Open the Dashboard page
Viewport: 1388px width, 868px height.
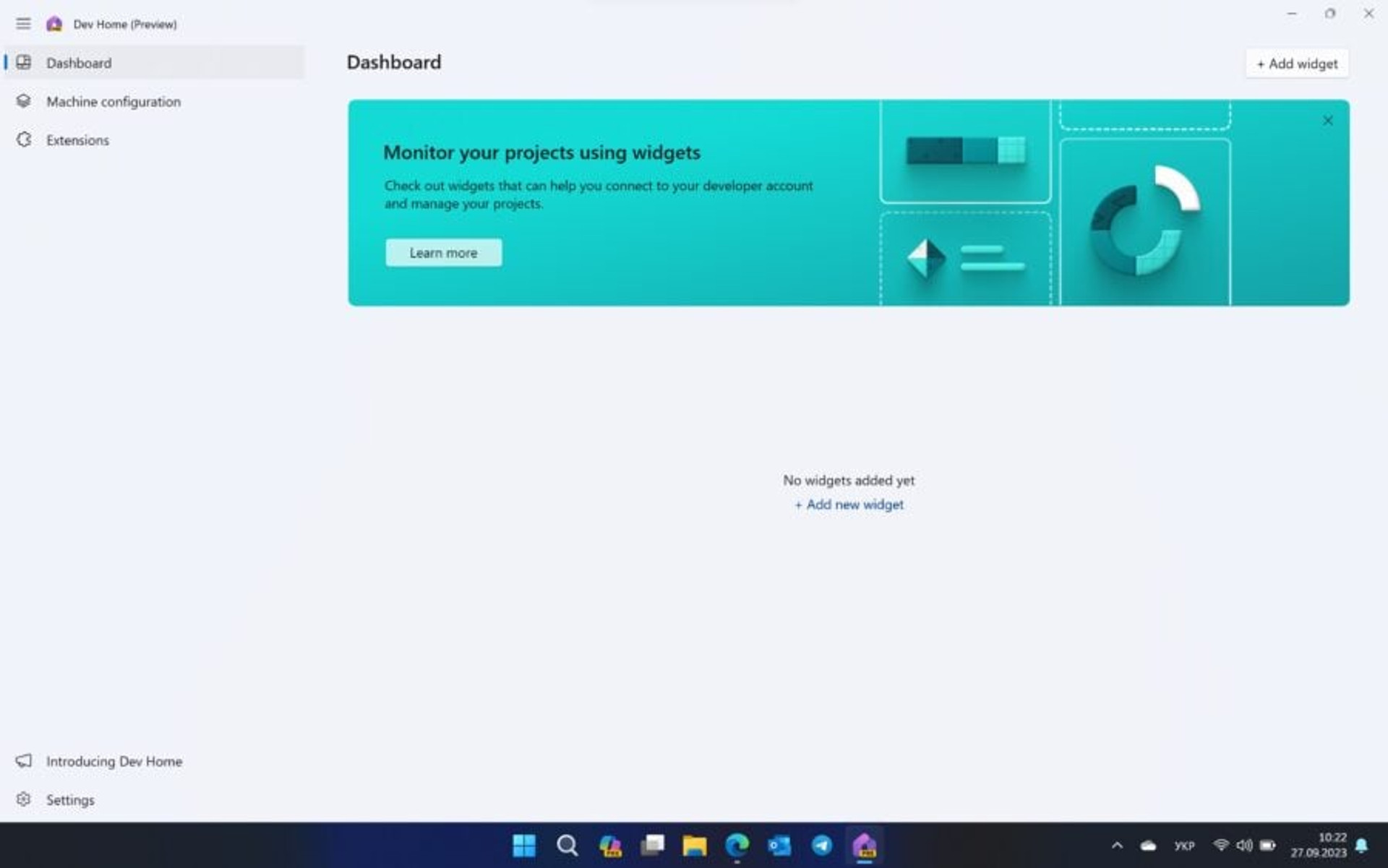point(154,63)
